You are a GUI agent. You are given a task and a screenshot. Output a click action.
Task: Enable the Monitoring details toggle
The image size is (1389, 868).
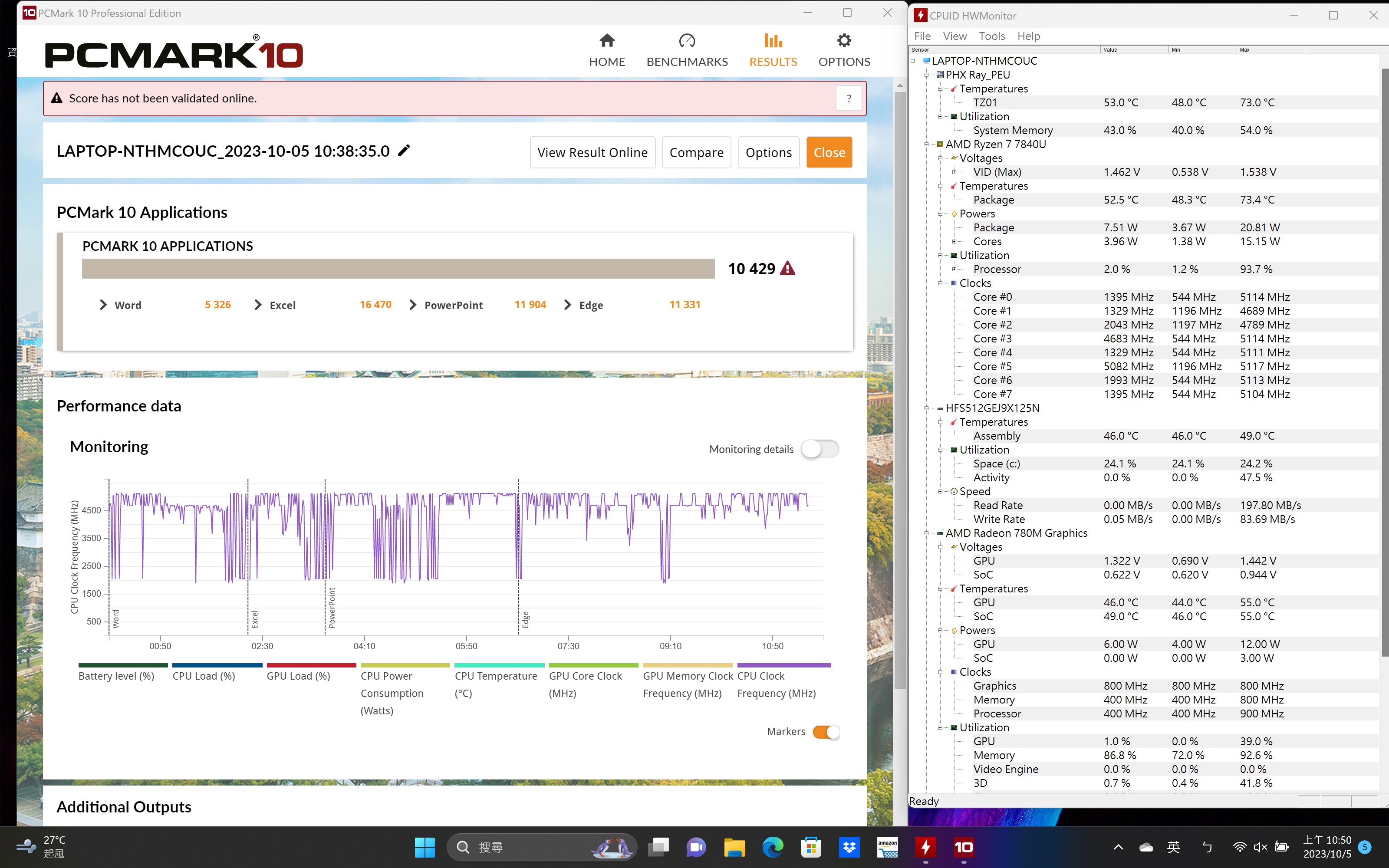tap(820, 449)
